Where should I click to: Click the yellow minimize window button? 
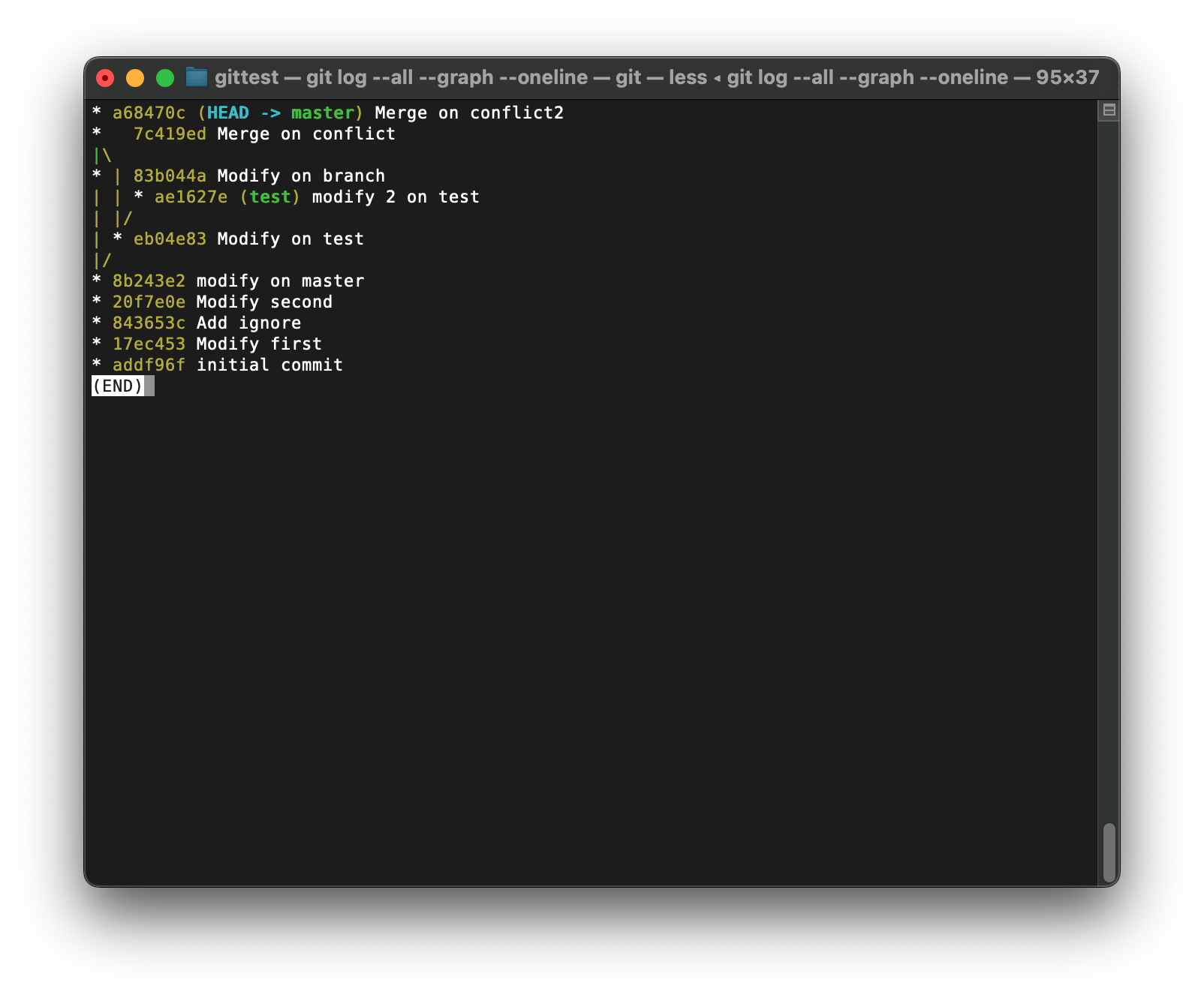point(135,78)
